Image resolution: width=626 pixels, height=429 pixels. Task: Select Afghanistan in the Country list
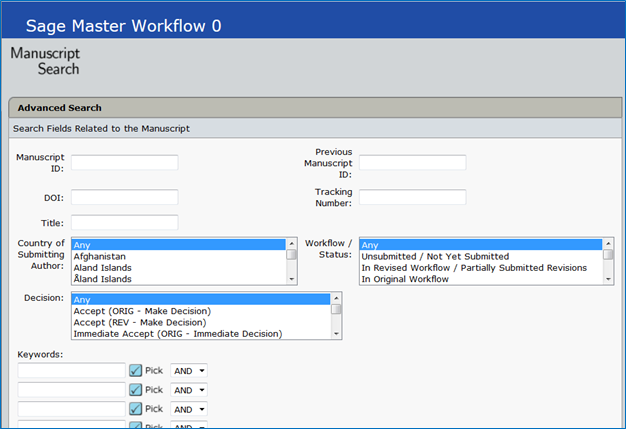(x=98, y=256)
